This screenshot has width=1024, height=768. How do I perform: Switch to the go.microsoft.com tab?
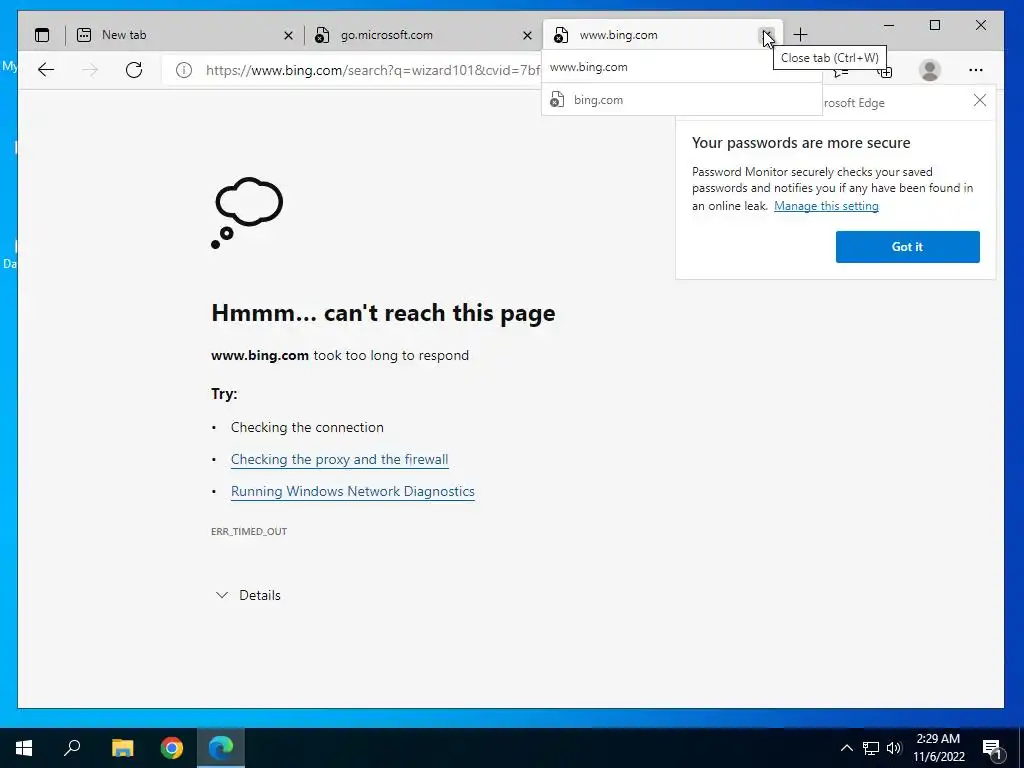pyautogui.click(x=418, y=35)
